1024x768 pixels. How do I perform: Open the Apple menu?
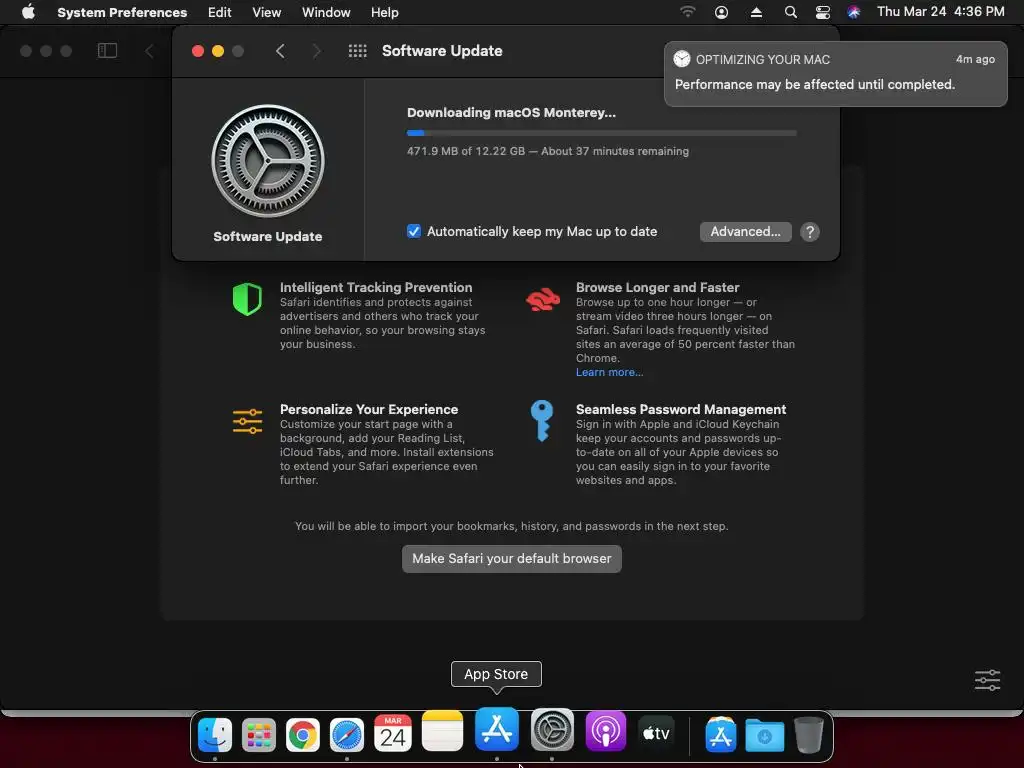coord(28,12)
